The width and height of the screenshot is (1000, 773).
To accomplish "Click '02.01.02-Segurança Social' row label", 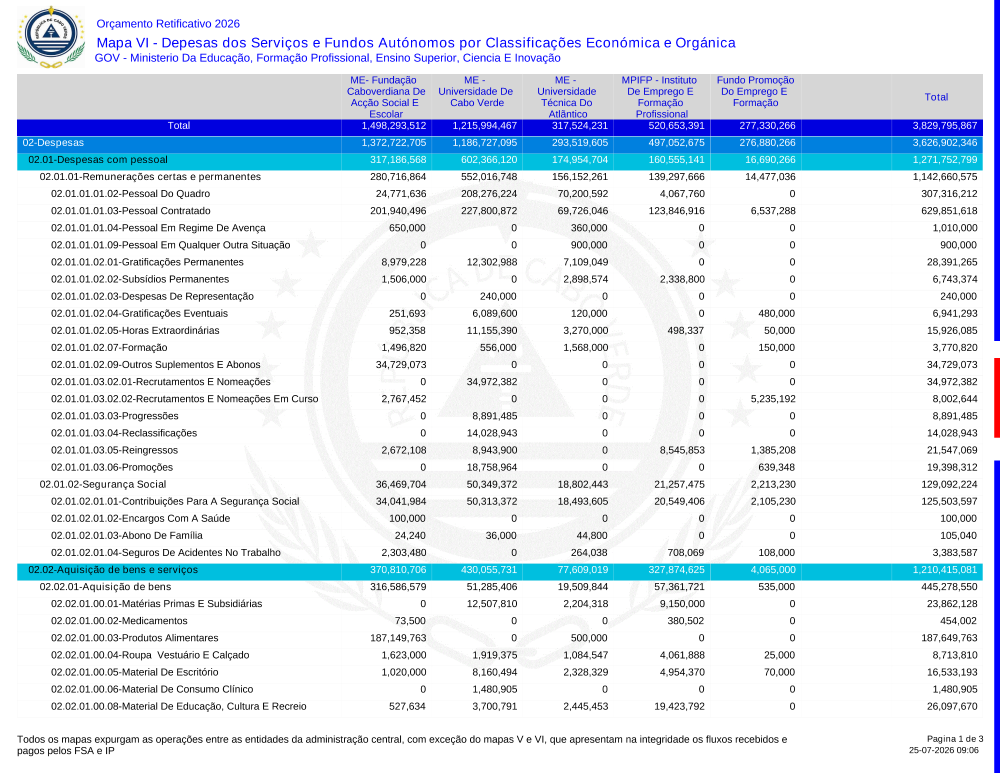I will pos(103,485).
